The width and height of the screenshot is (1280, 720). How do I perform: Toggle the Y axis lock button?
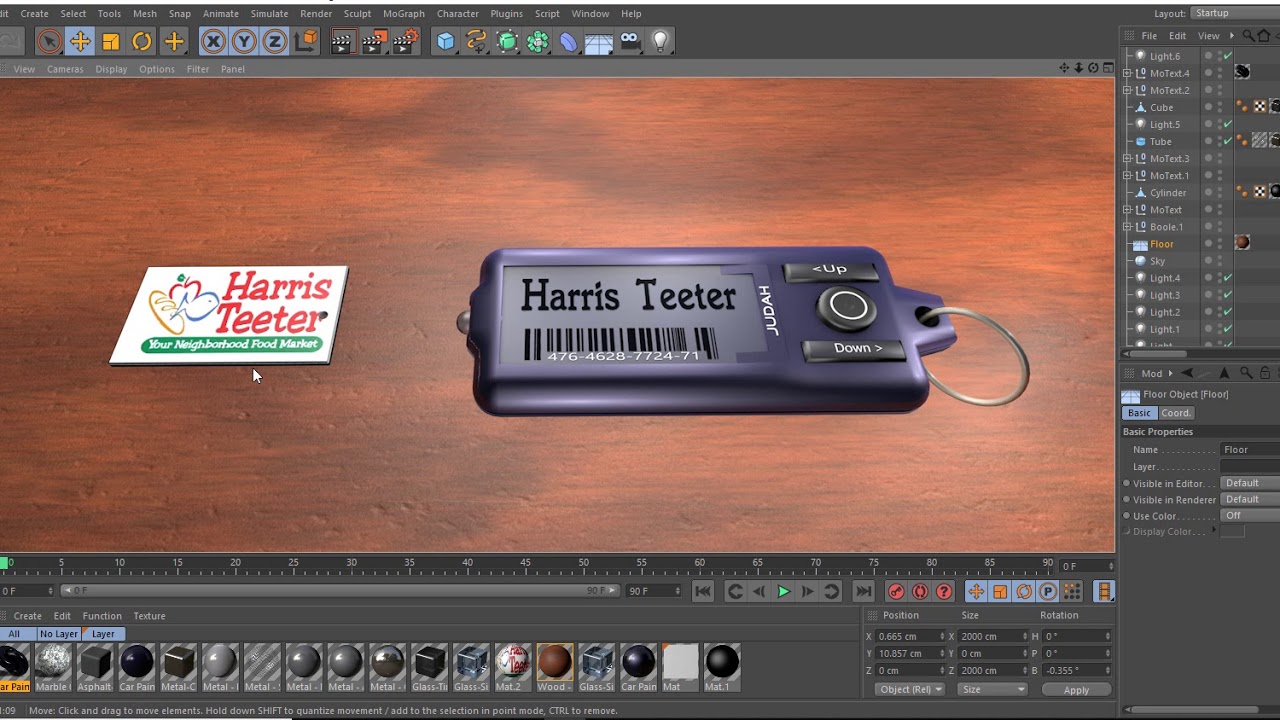click(x=244, y=41)
